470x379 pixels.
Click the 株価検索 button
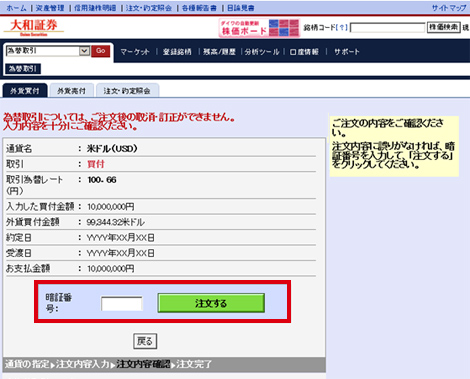click(444, 27)
